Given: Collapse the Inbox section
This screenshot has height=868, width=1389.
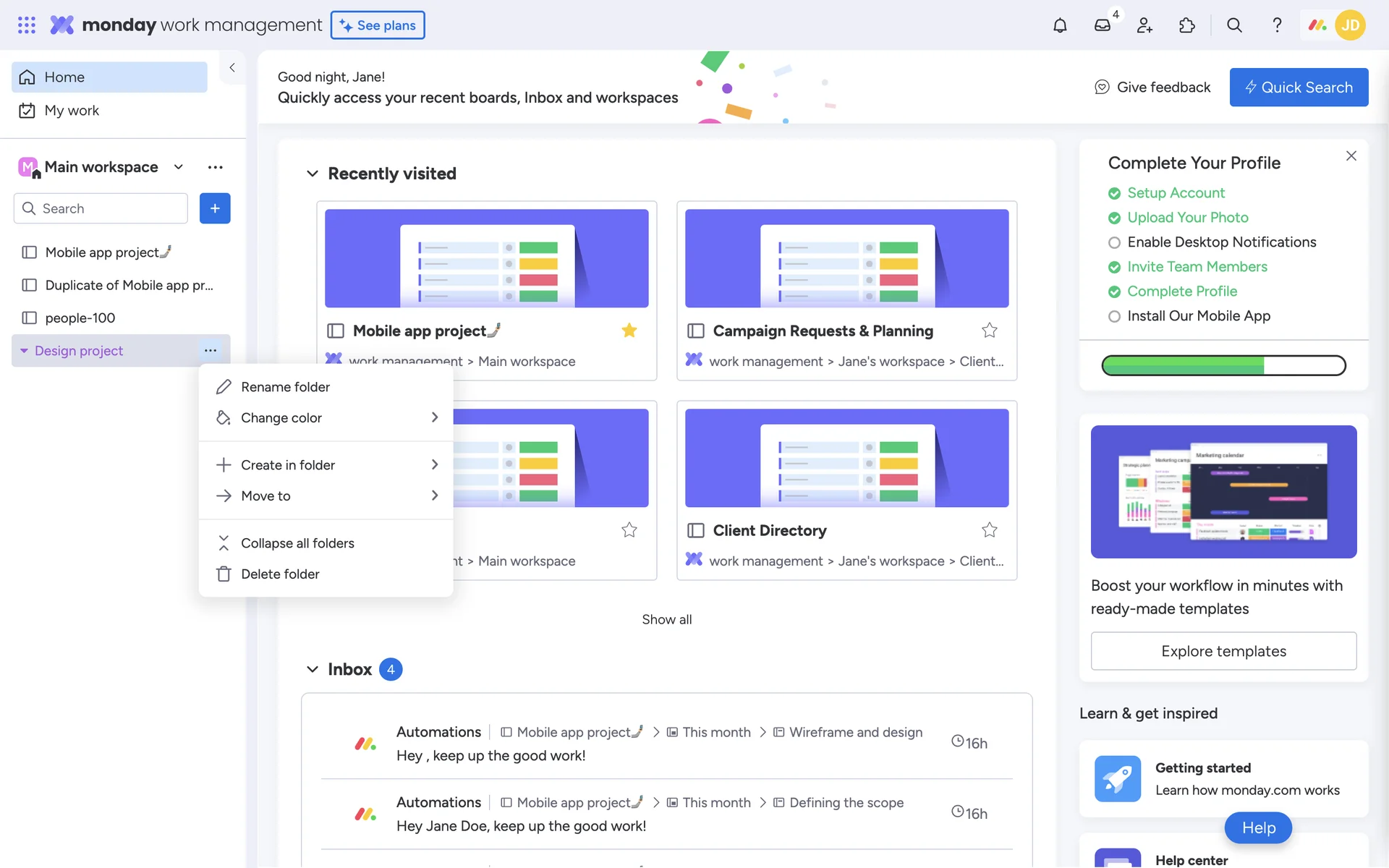Looking at the screenshot, I should pos(313,669).
